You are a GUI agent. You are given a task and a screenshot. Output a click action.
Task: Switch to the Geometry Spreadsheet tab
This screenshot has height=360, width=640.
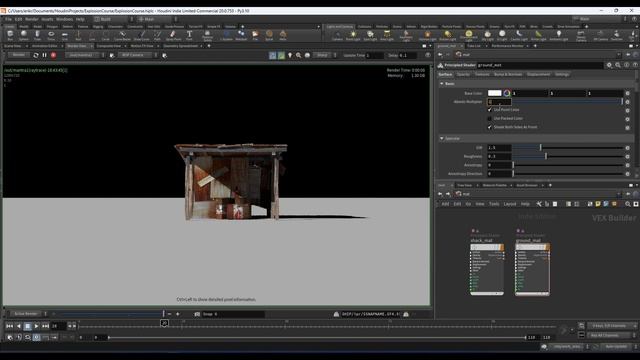point(180,46)
